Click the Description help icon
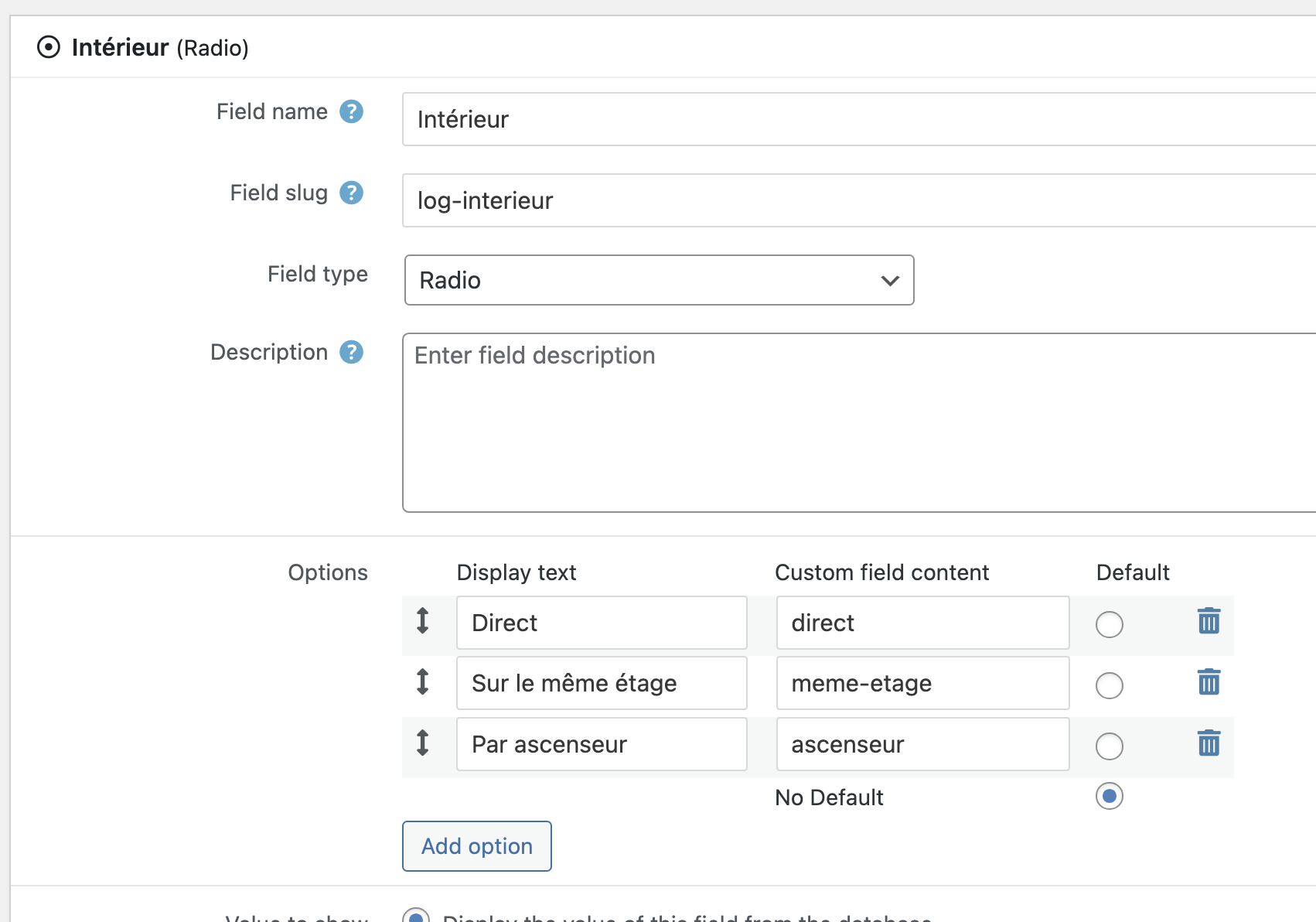The height and width of the screenshot is (922, 1316). click(x=351, y=352)
